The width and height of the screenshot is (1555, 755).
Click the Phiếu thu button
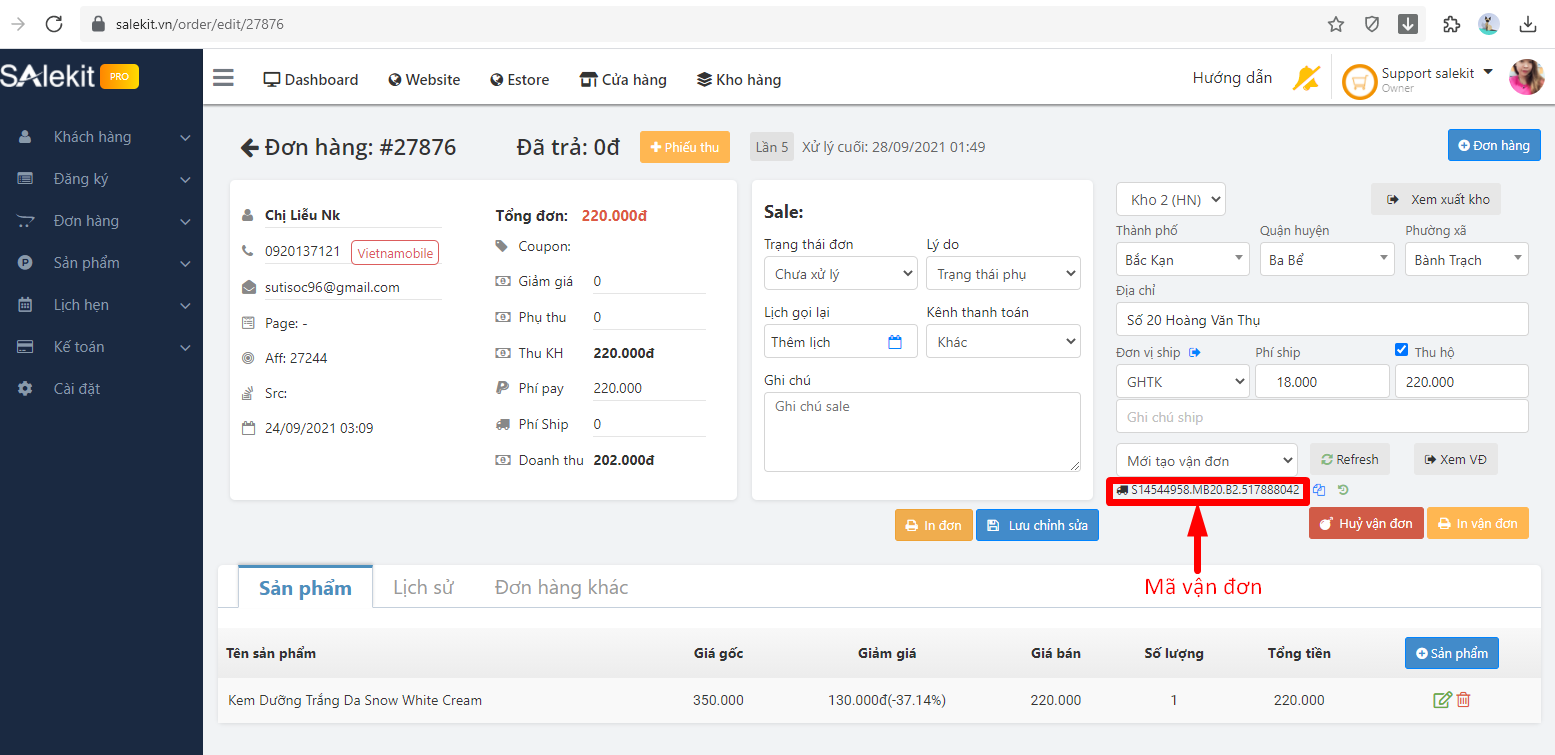685,147
